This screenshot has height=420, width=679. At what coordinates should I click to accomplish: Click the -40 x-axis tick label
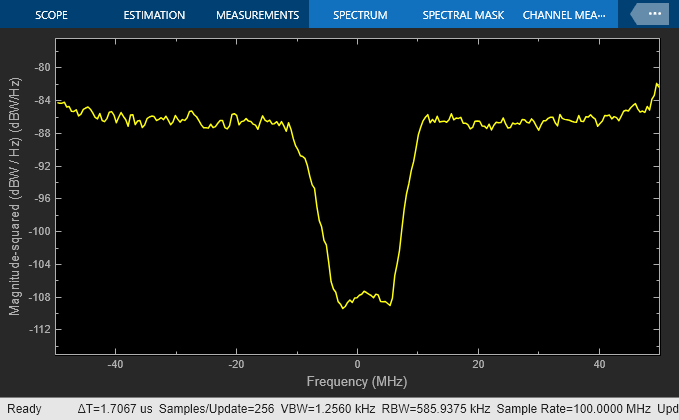pos(115,364)
